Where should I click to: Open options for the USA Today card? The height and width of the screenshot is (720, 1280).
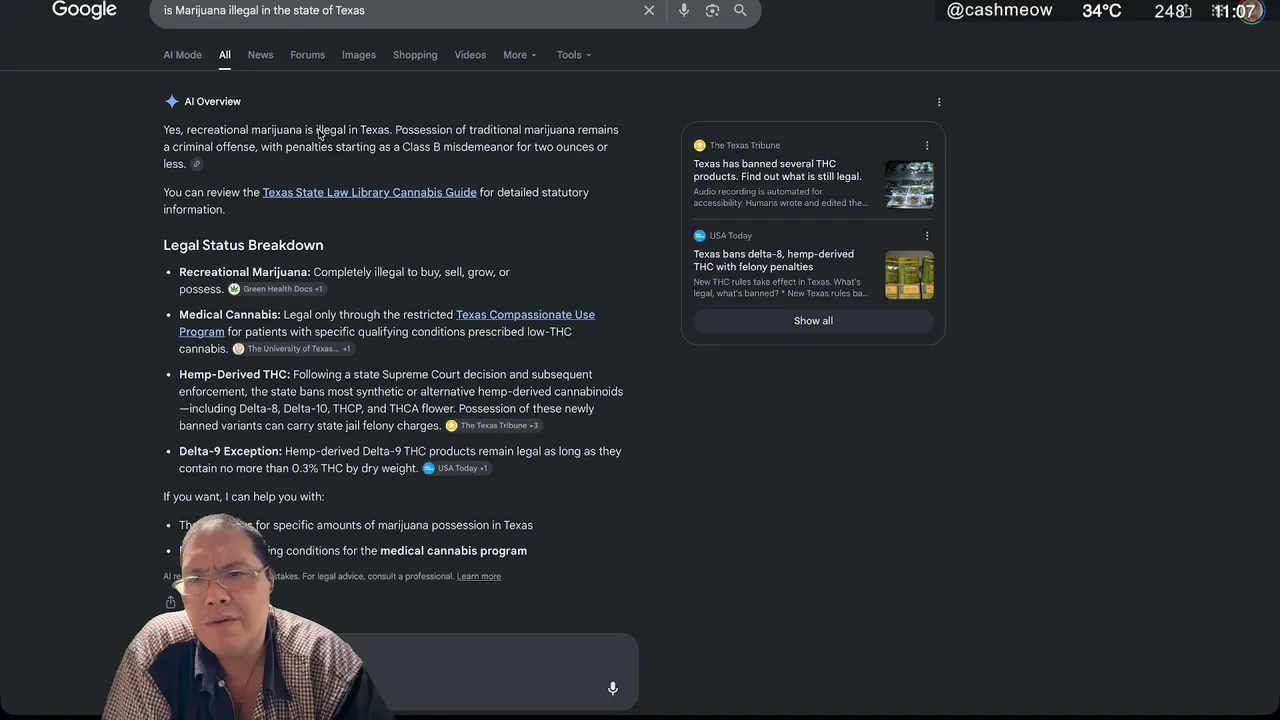(927, 236)
